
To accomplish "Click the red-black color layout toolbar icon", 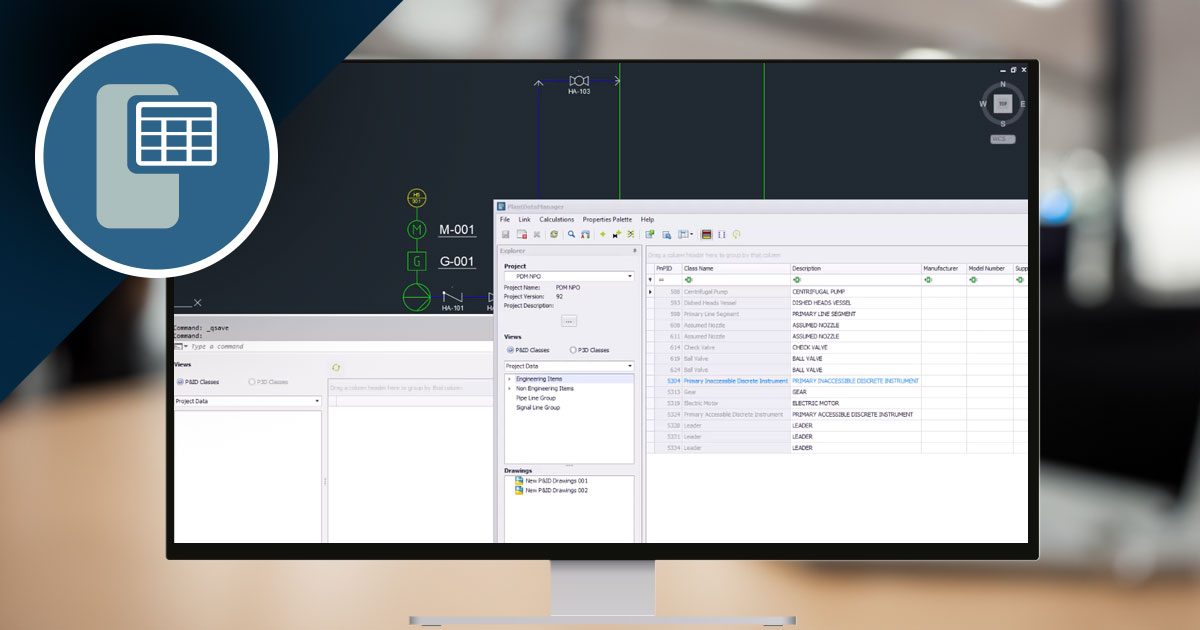I will (706, 235).
